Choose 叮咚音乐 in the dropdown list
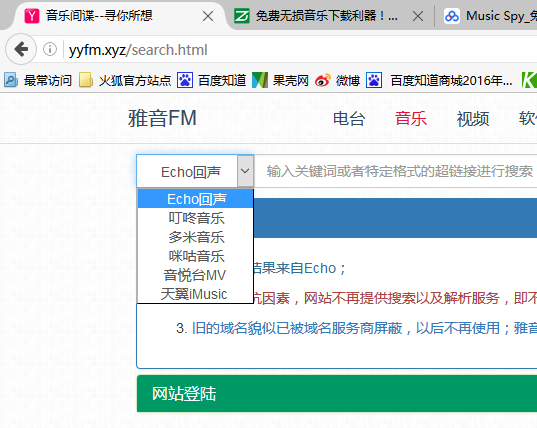Image resolution: width=537 pixels, height=428 pixels. click(196, 218)
